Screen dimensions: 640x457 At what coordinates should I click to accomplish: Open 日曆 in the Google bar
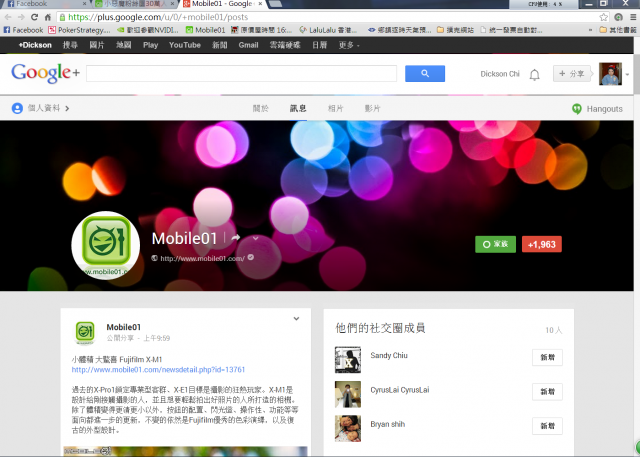319,45
